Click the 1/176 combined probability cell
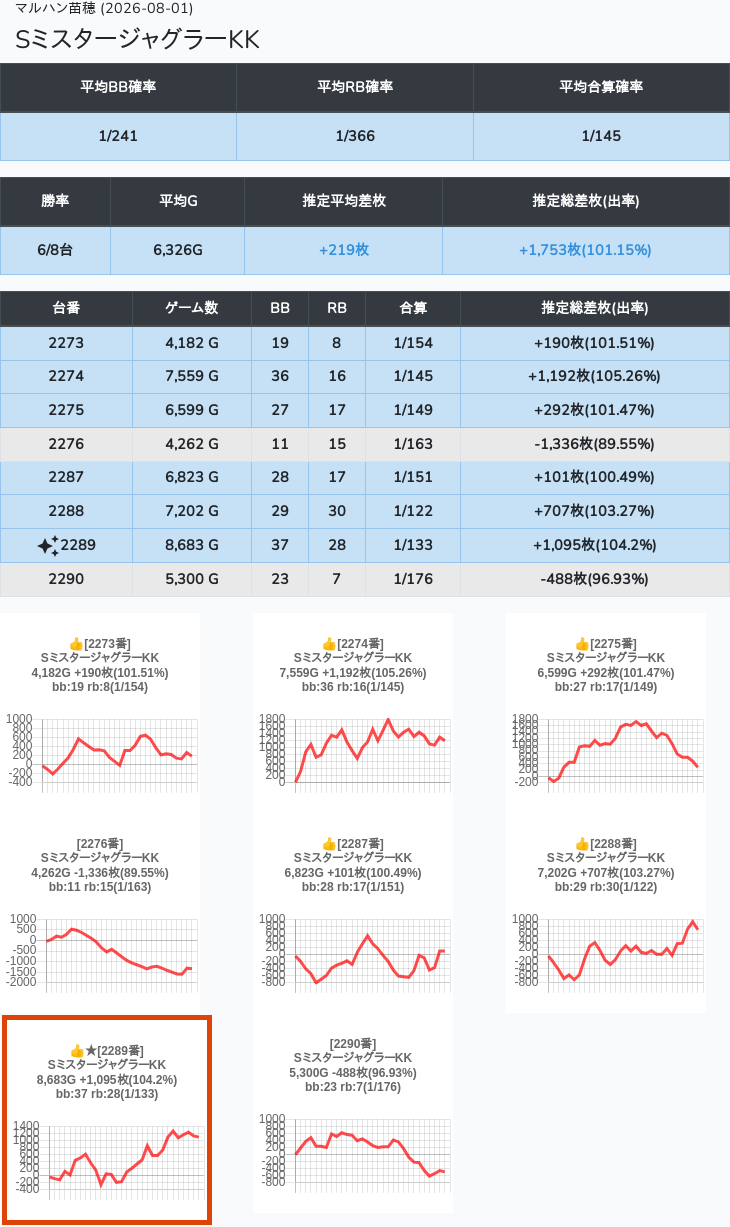 (413, 579)
